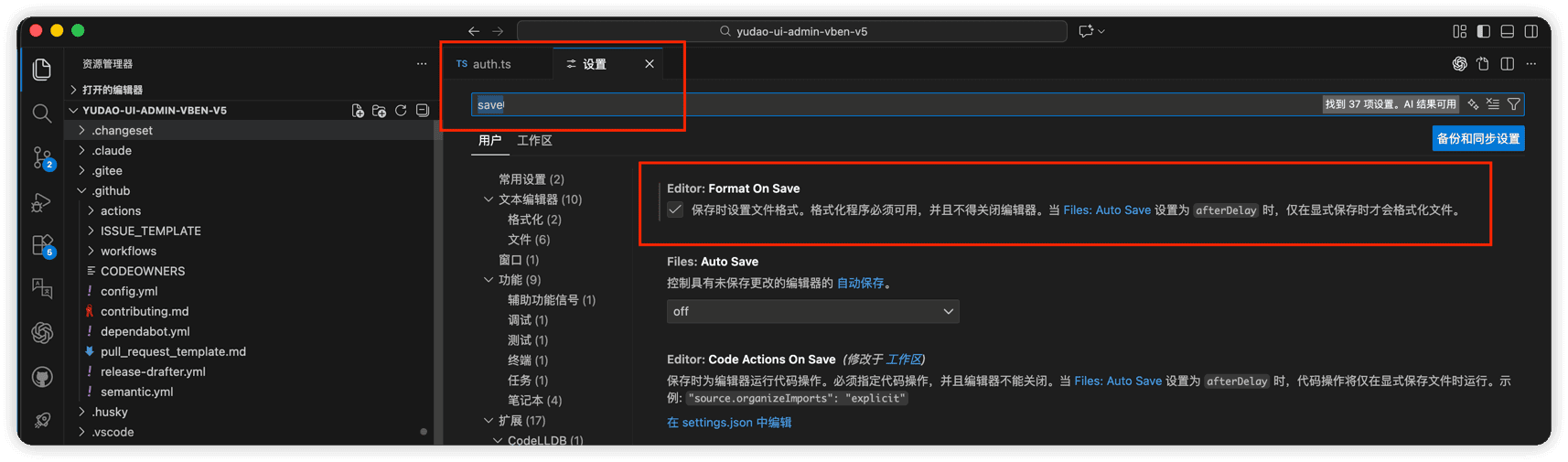Viewport: 1568px width, 462px height.
Task: Go back with the title bar arrow
Action: (474, 31)
